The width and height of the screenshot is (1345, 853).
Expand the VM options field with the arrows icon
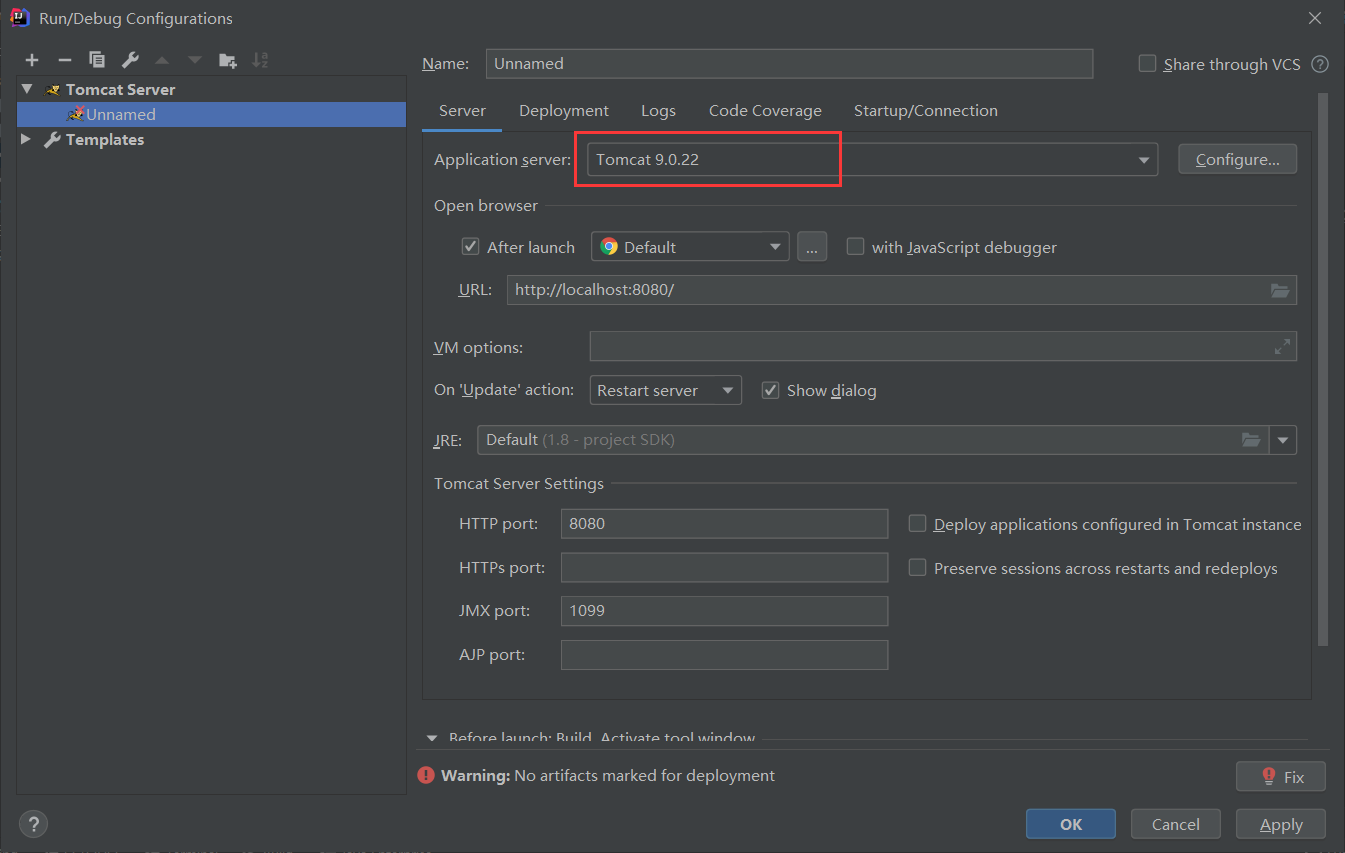pos(1282,347)
